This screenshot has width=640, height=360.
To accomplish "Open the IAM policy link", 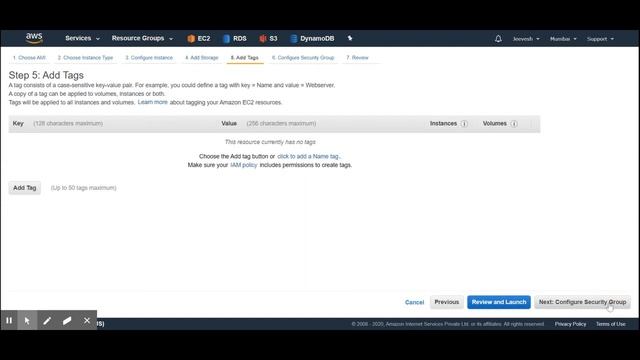I will (244, 165).
